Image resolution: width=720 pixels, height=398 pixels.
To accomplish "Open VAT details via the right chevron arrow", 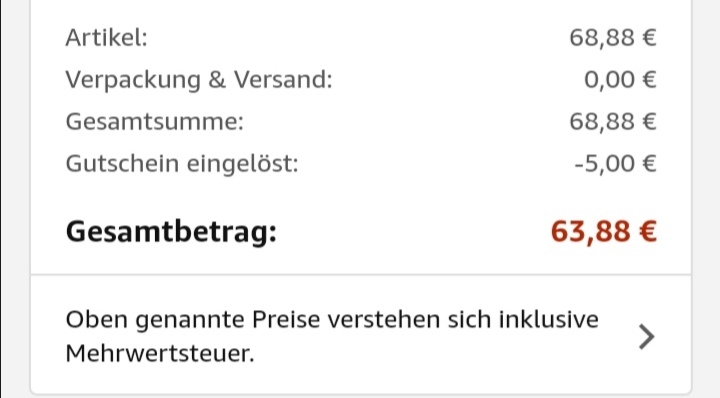I will click(647, 337).
